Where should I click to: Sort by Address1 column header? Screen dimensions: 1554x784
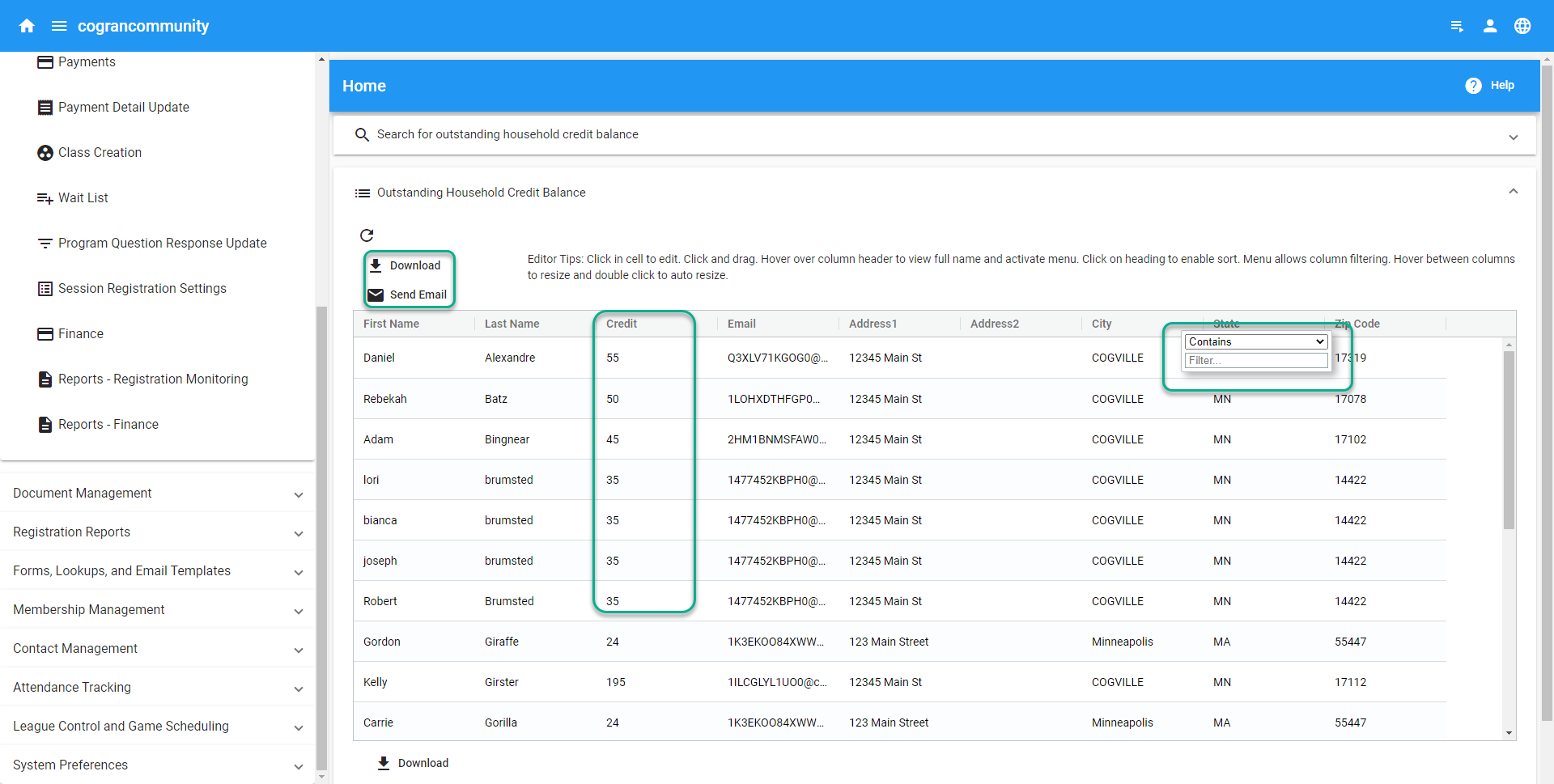pos(873,324)
